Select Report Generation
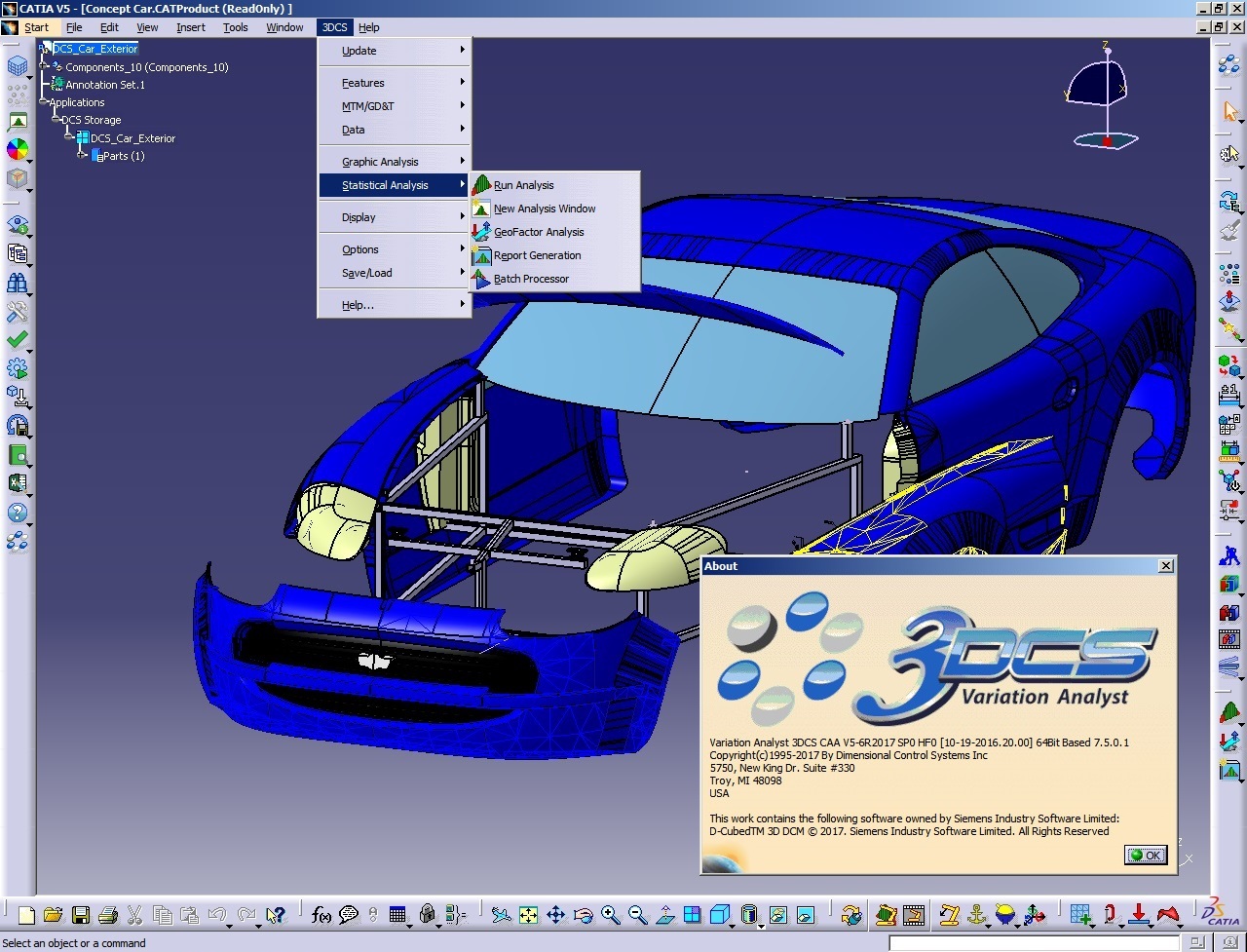The width and height of the screenshot is (1247, 952). [554, 255]
